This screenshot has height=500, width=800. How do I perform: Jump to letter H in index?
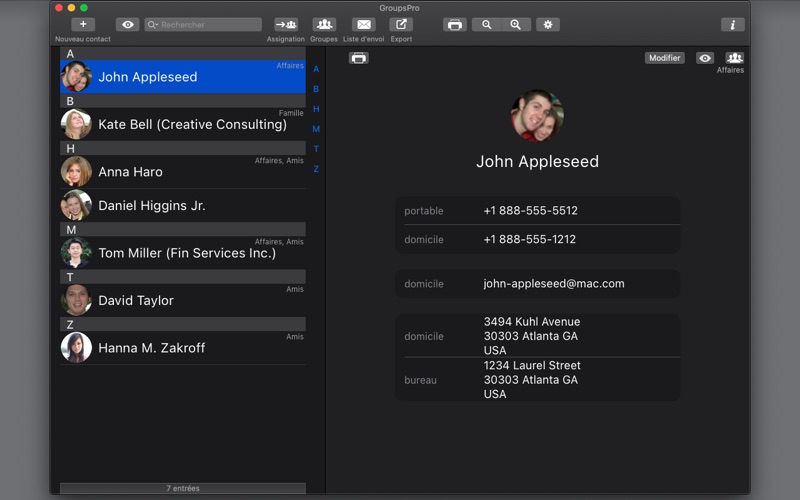coord(316,109)
